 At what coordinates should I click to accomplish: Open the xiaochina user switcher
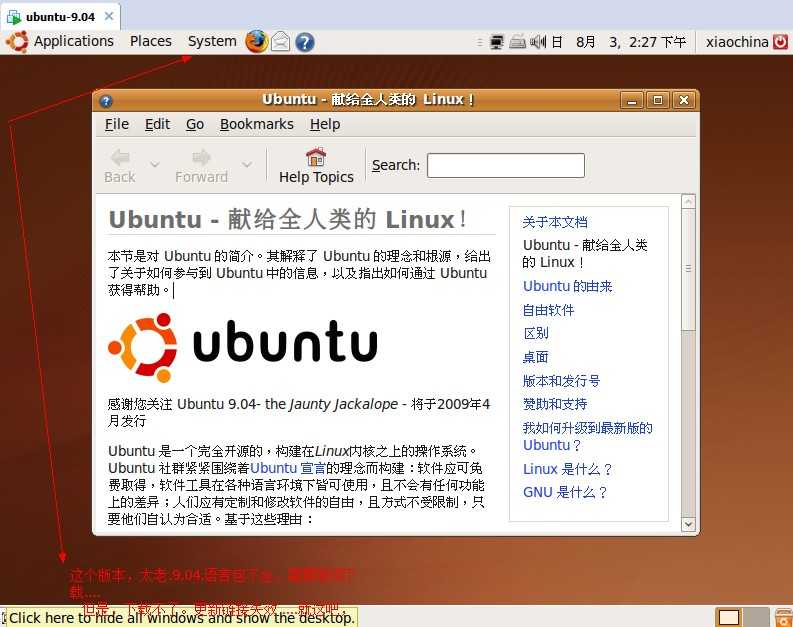[737, 41]
